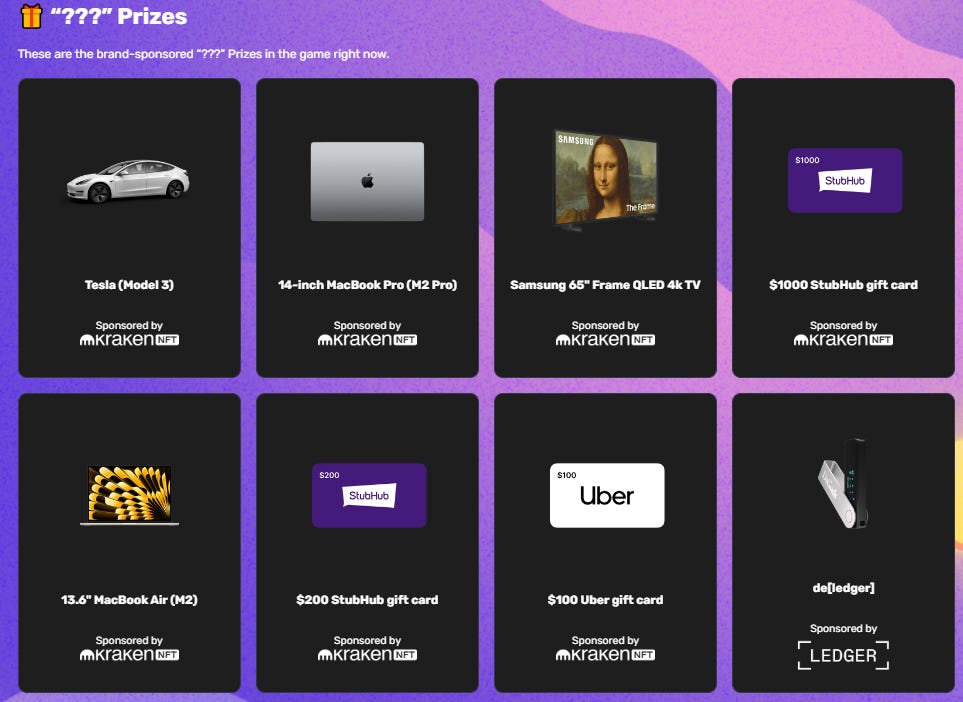Click the Kraken NFT logo under $200 StubHub
The width and height of the screenshot is (963, 702).
[x=367, y=655]
